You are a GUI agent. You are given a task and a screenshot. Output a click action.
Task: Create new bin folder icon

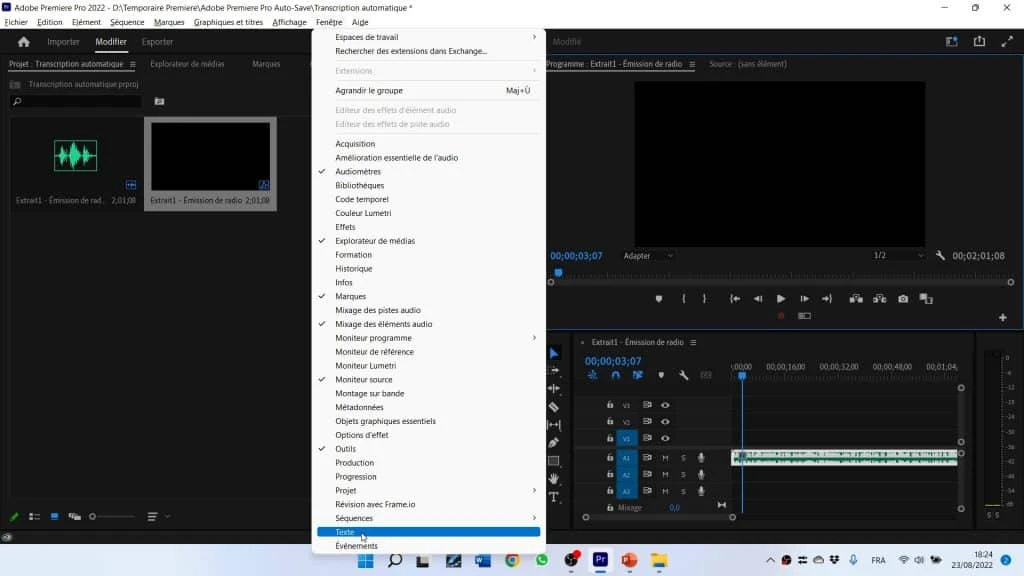159,101
